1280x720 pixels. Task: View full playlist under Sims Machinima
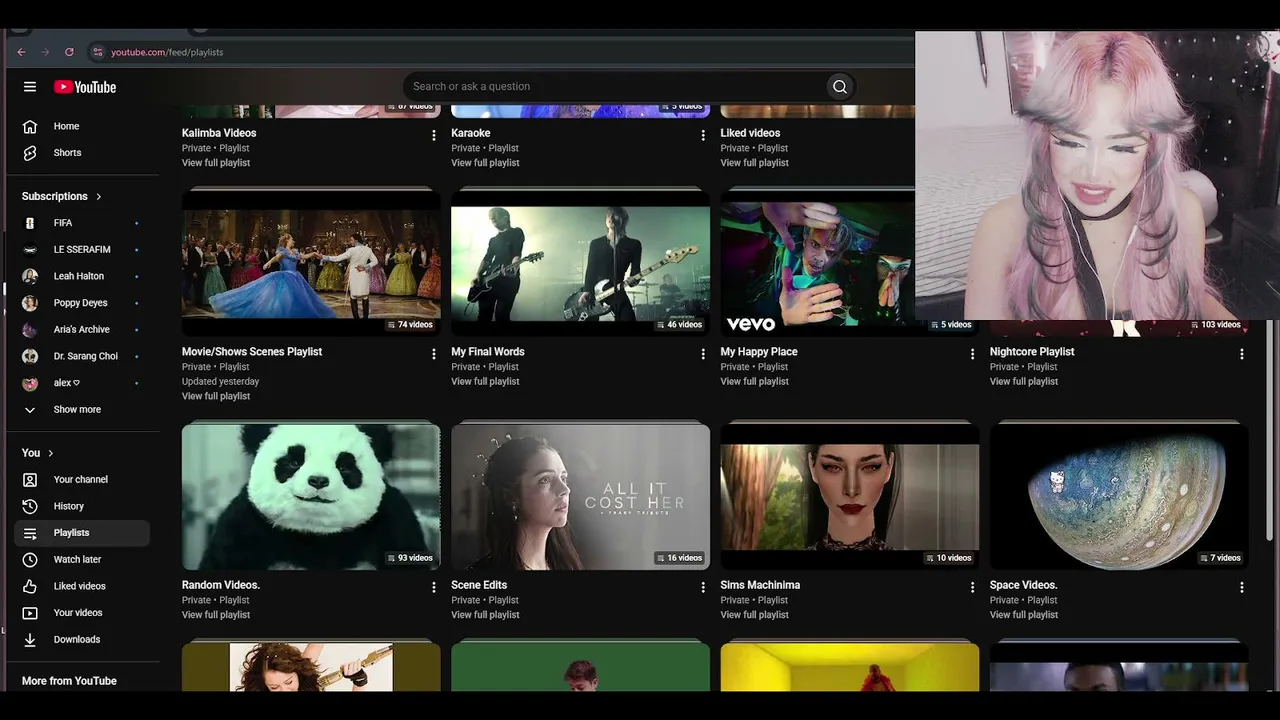(754, 615)
